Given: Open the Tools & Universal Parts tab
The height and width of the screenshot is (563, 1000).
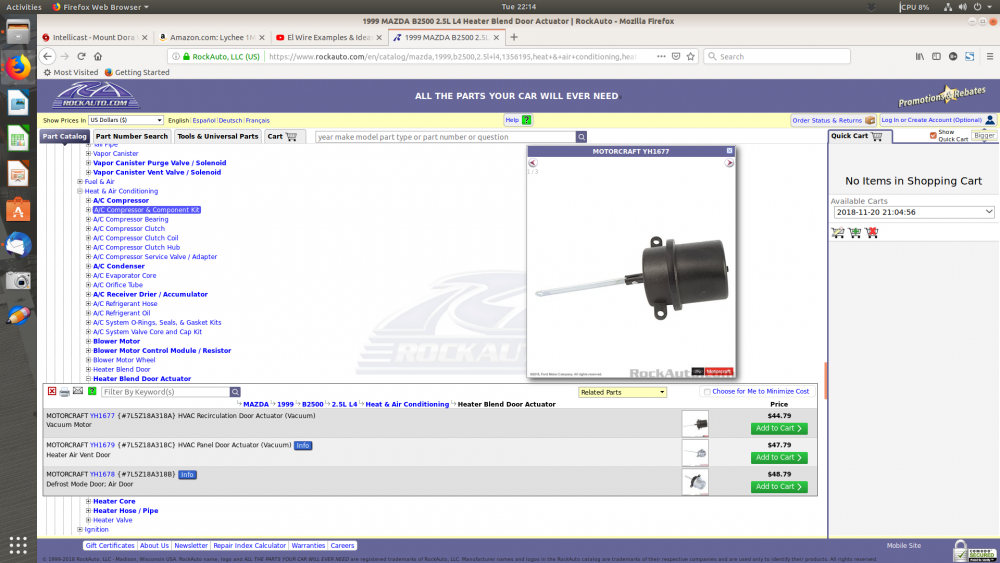Looking at the screenshot, I should [217, 136].
